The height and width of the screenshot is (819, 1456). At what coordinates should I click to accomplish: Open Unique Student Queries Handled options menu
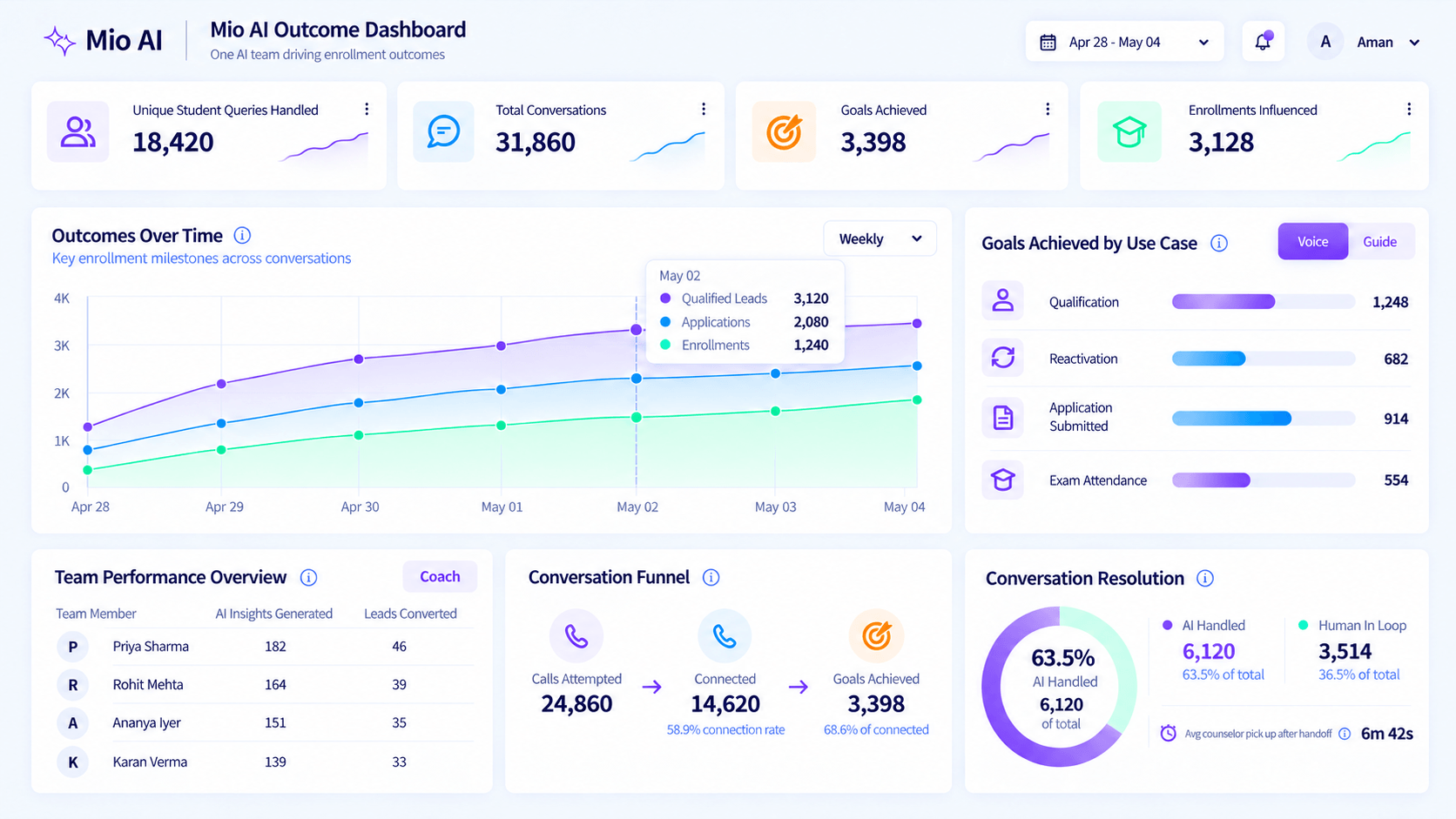coord(367,109)
